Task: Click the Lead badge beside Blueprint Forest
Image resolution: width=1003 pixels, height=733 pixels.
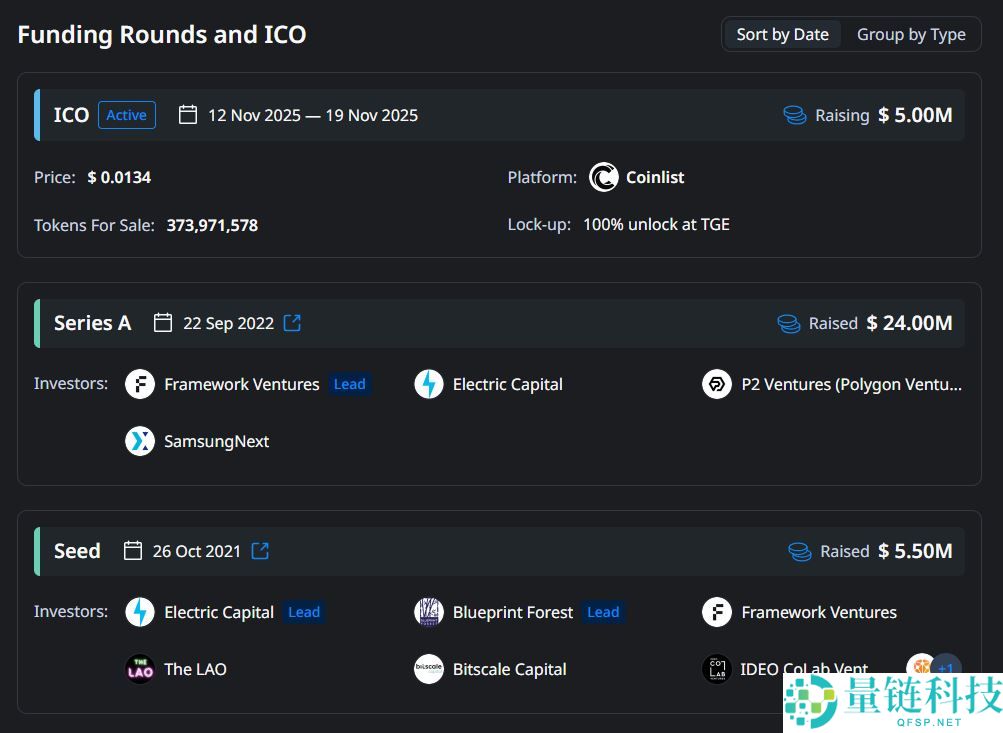Action: tap(603, 612)
